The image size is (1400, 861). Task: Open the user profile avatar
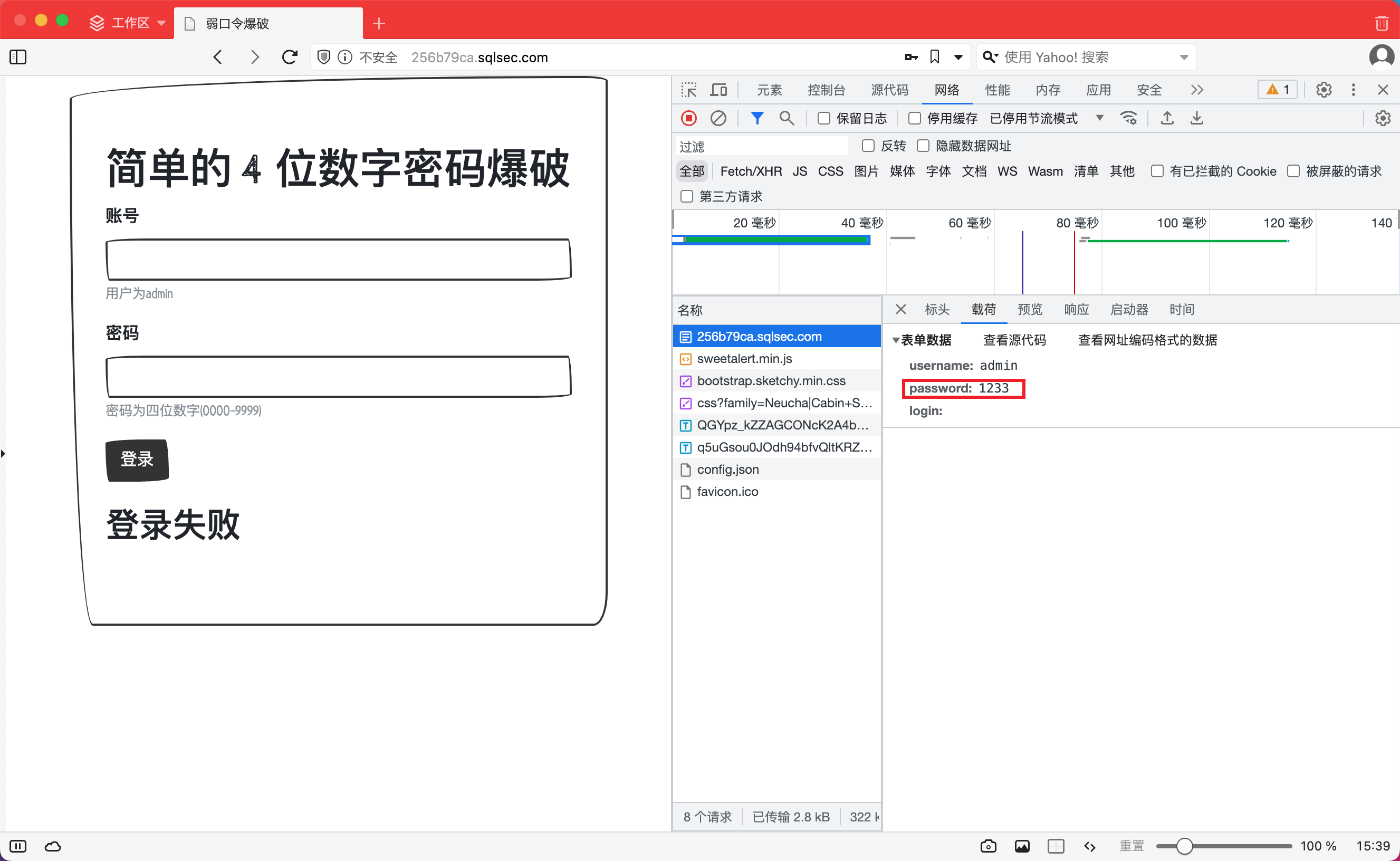(1381, 56)
